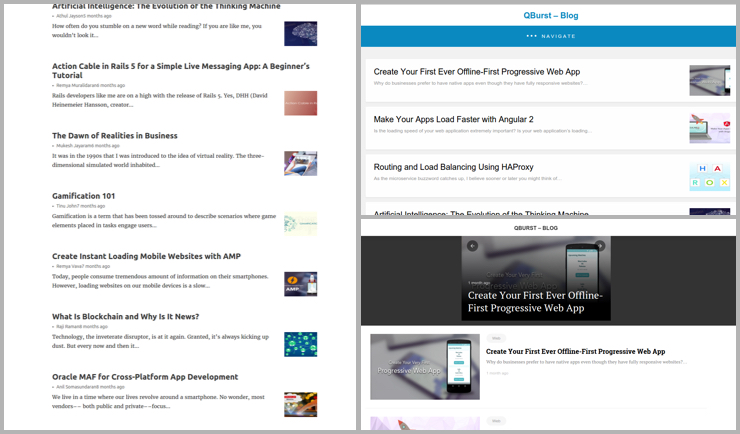Image resolution: width=740 pixels, height=434 pixels.
Task: Click carousel slide title Create Your First Ever Offline-First
Action: tap(535, 301)
